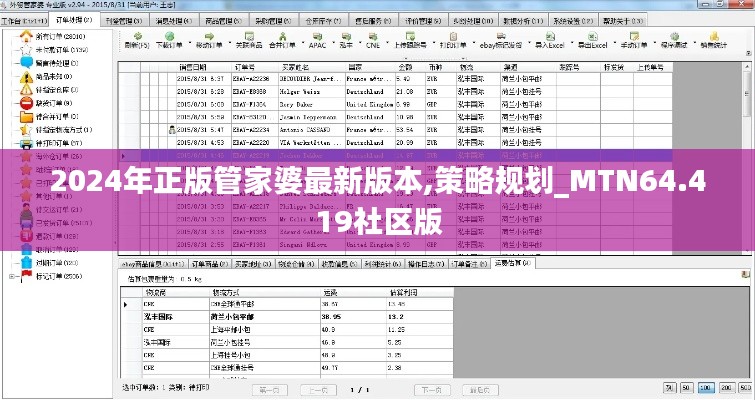Click the Export Excel toolbar icon
755x400 pixels.
(593, 36)
